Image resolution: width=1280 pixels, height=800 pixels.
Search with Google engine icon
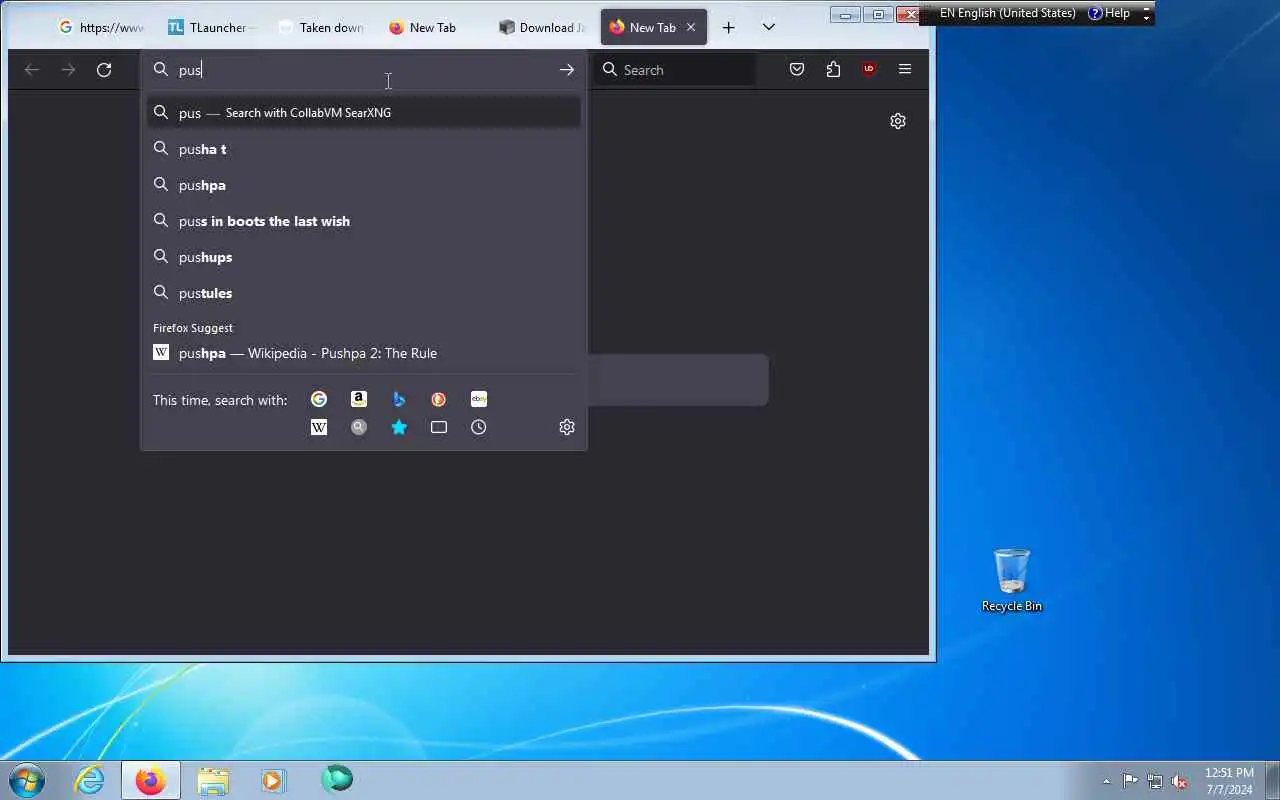pos(319,399)
